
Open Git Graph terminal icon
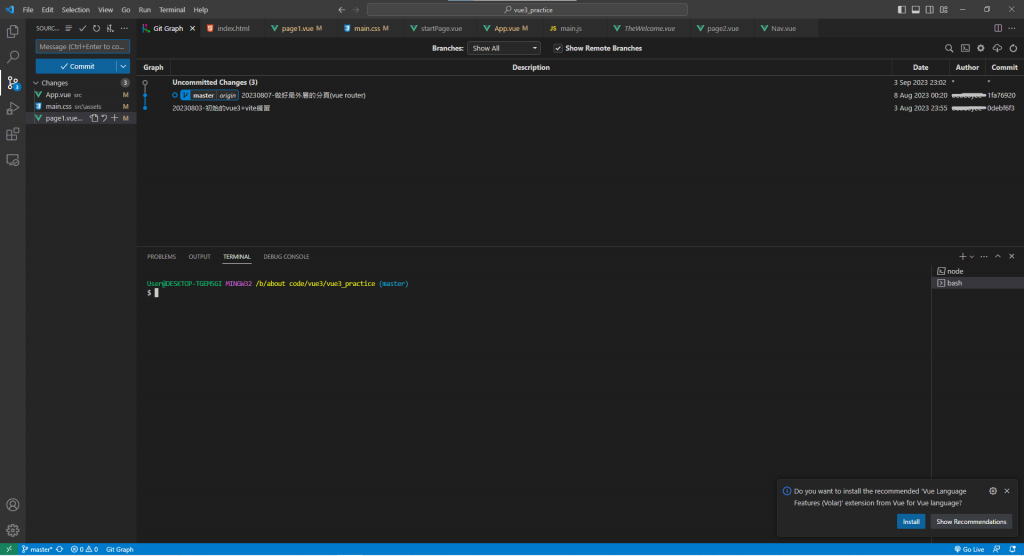point(965,48)
